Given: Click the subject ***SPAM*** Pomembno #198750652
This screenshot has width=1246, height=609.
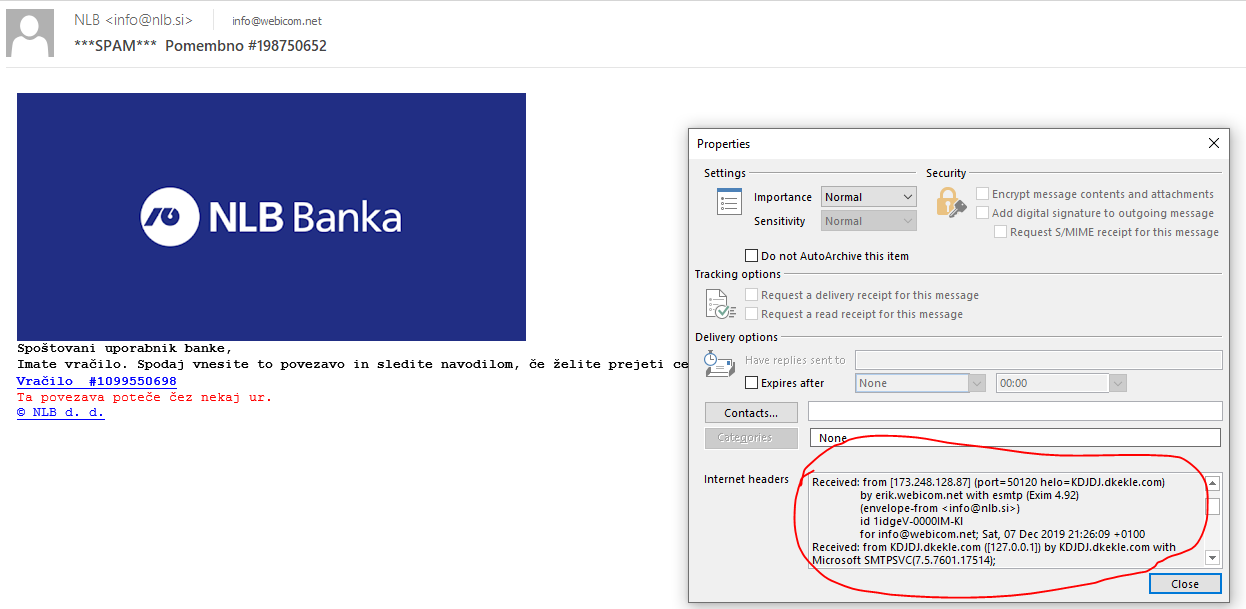Looking at the screenshot, I should (201, 46).
